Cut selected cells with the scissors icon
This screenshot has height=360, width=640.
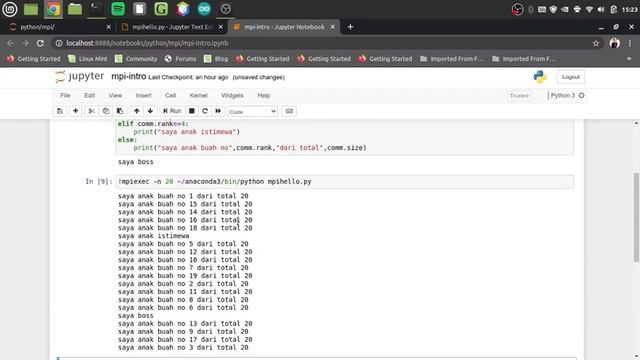pos(91,111)
